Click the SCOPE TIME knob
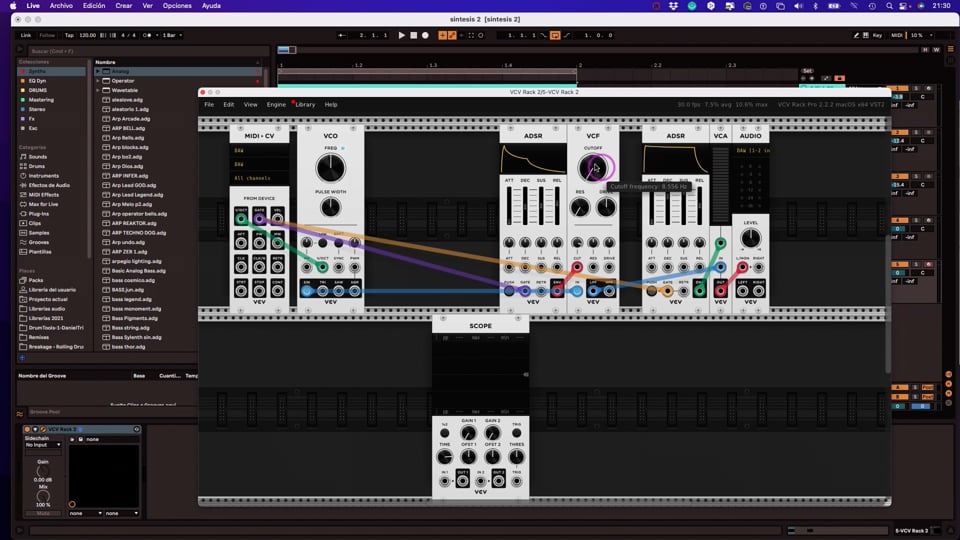This screenshot has height=540, width=960. point(444,457)
